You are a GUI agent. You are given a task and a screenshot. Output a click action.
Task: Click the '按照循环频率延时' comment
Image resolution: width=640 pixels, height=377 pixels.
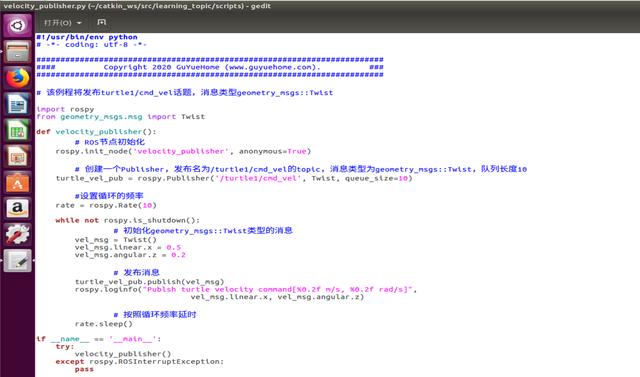coord(155,315)
